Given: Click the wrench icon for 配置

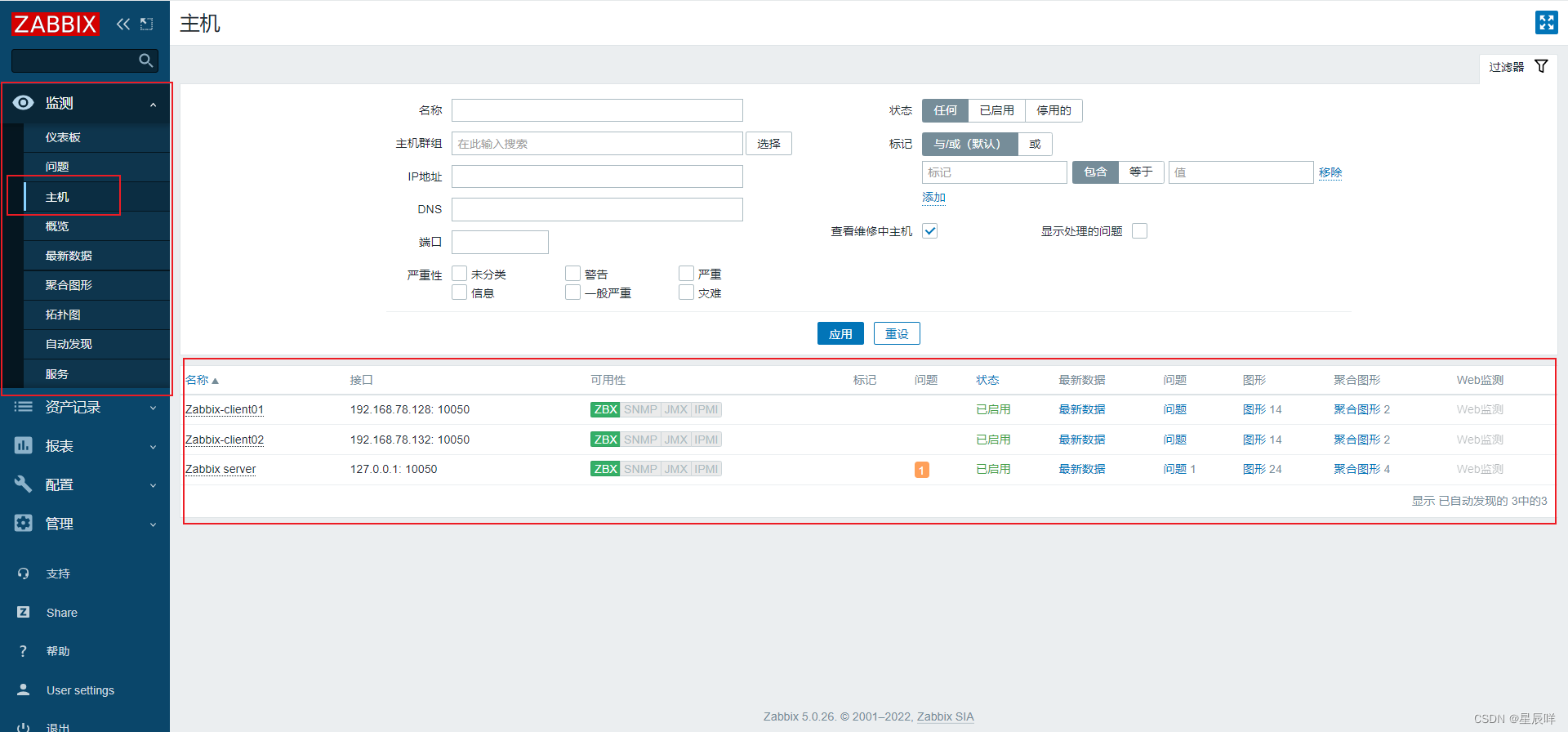Looking at the screenshot, I should click(23, 484).
